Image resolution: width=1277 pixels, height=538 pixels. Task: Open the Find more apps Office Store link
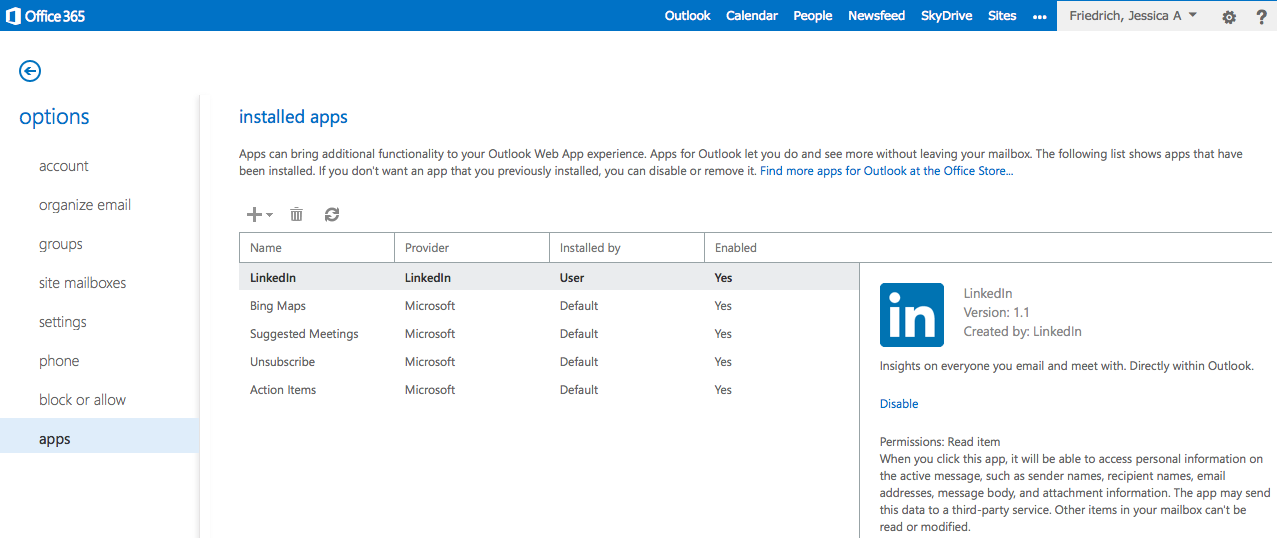886,171
